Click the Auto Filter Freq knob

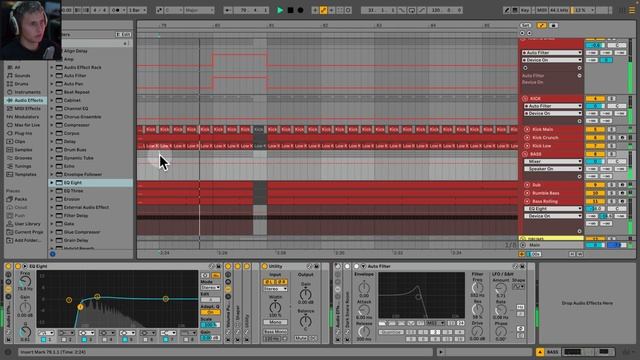point(477,287)
